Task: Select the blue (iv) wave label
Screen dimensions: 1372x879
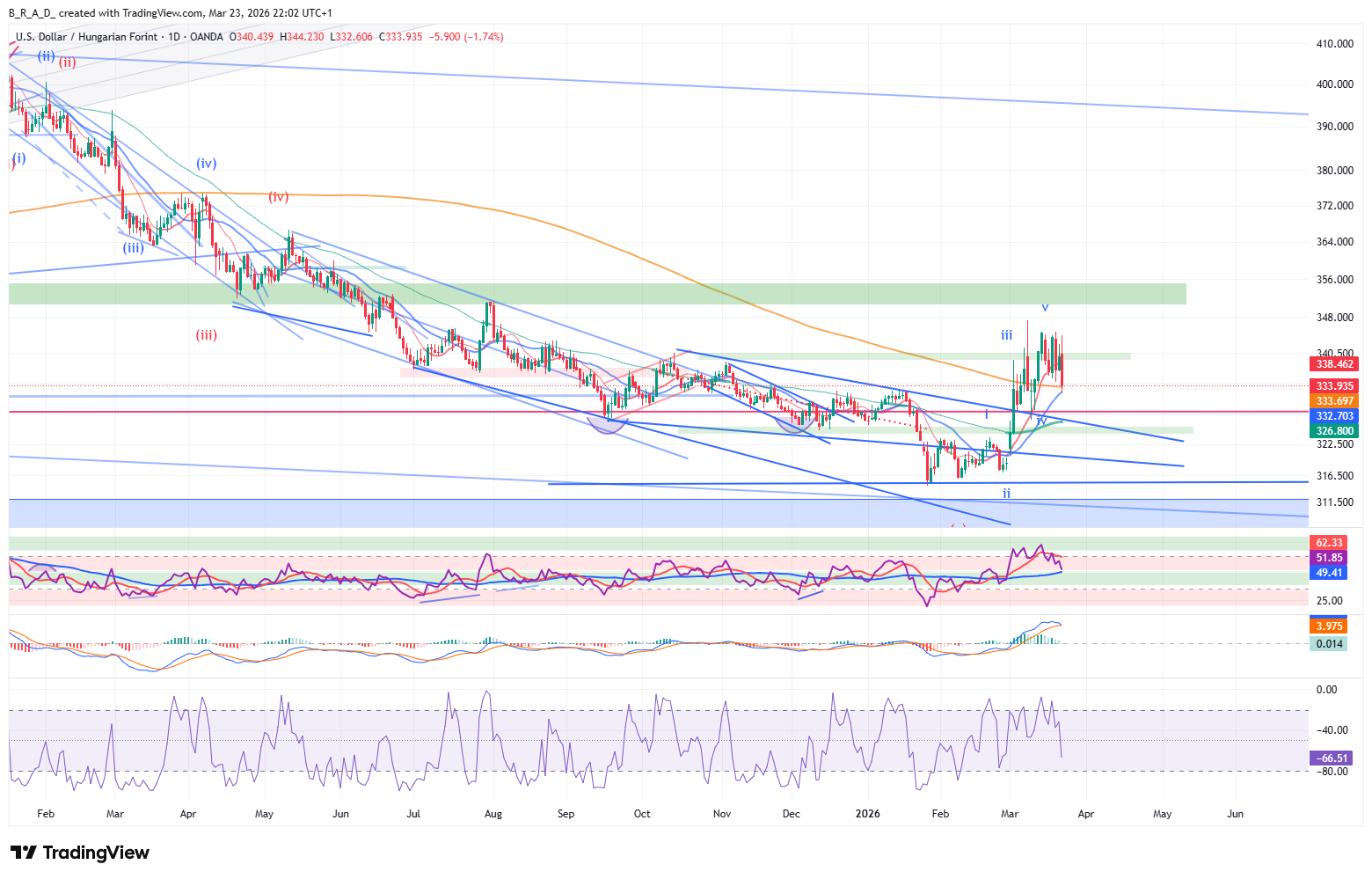Action: click(206, 164)
